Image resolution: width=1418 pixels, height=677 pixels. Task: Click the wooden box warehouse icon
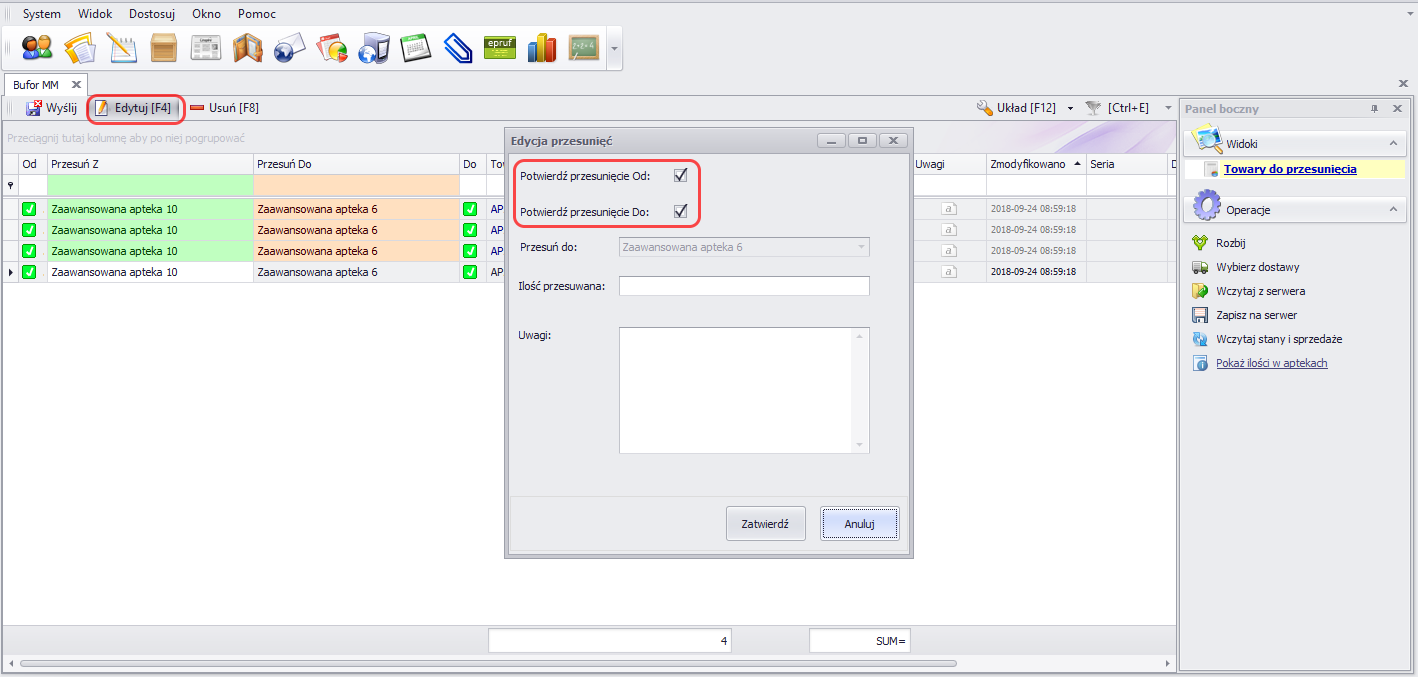click(x=164, y=48)
